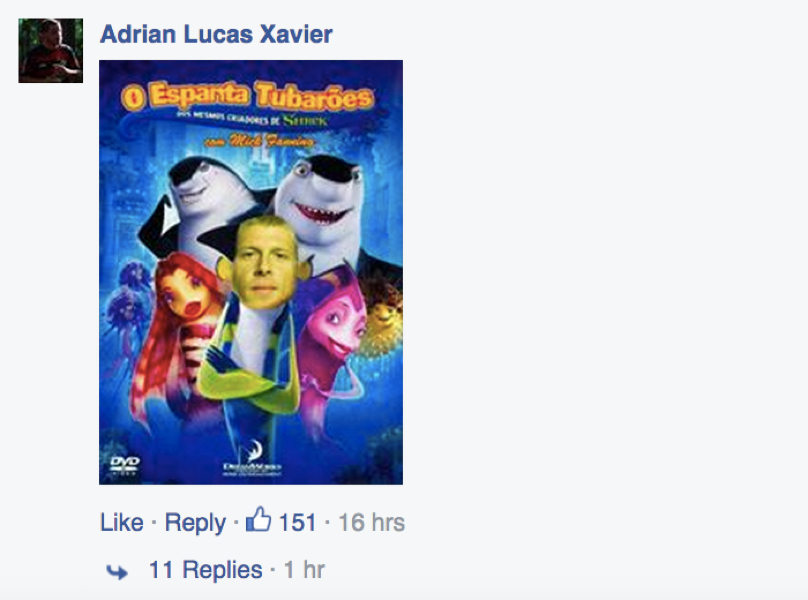Viewport: 808px width, 600px height.
Task: Click the curved reply arrow icon
Action: pyautogui.click(x=117, y=572)
